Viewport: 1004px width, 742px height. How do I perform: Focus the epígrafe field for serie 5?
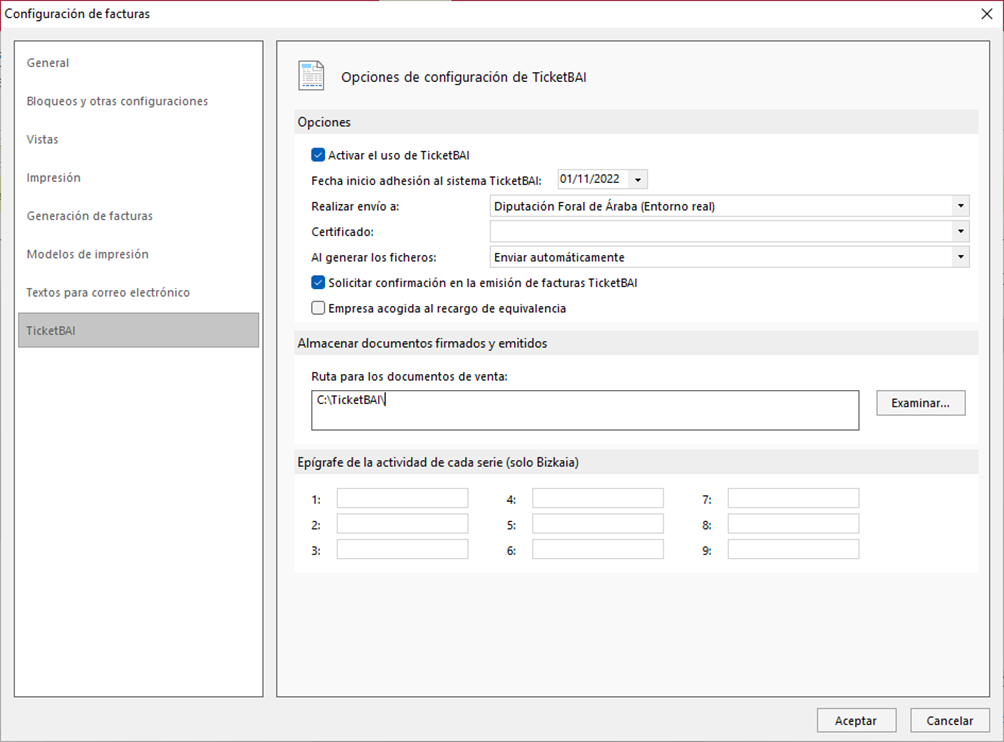tap(598, 524)
